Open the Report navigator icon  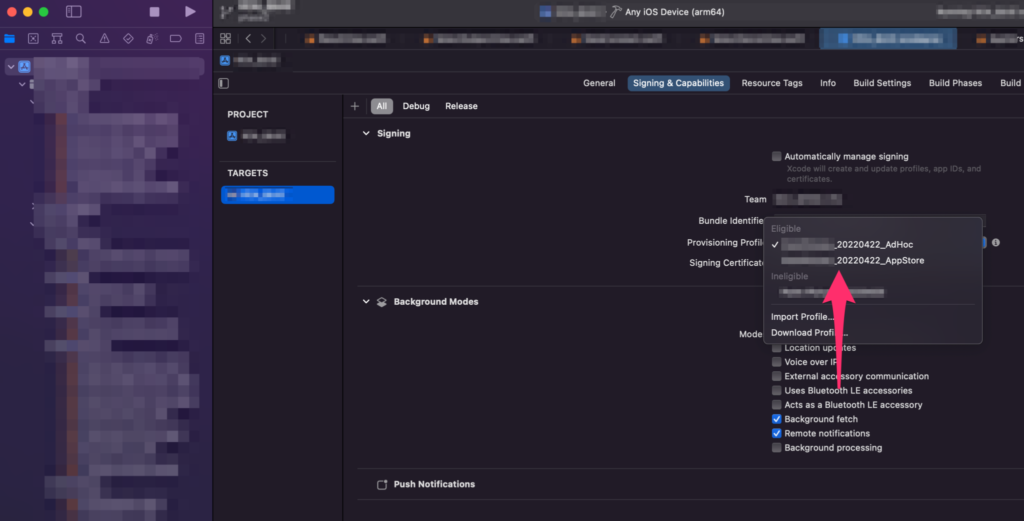pyautogui.click(x=200, y=39)
